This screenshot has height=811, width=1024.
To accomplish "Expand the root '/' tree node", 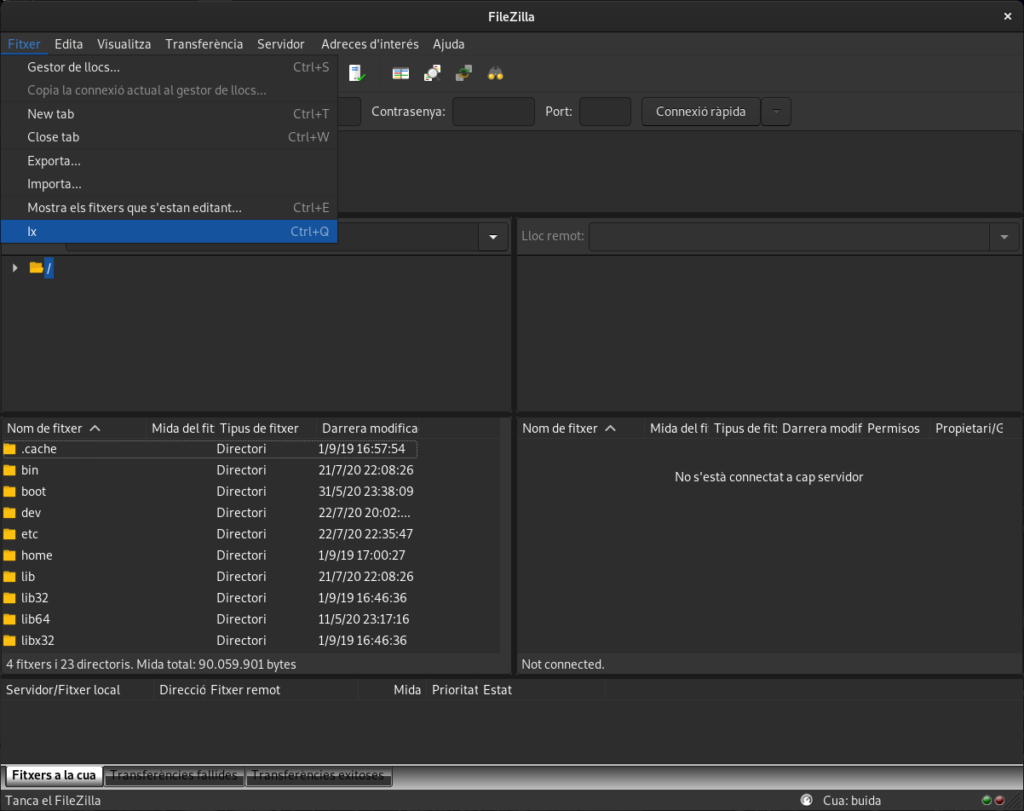I will [14, 268].
